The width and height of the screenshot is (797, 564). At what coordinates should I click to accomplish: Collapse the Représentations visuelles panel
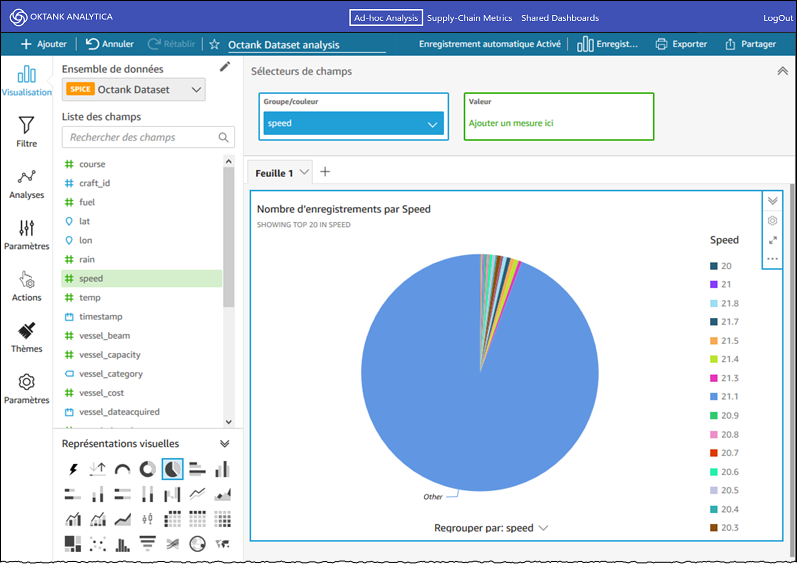pos(224,444)
